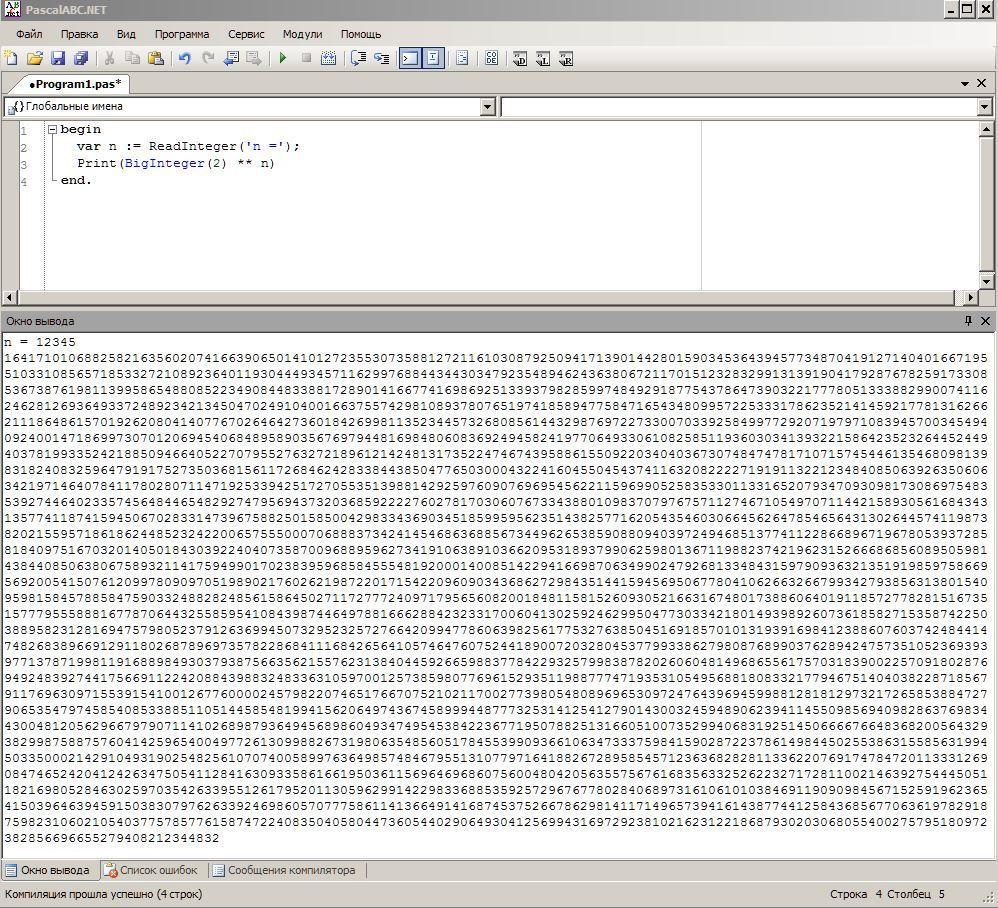Collapse the begin block in editor

52,129
